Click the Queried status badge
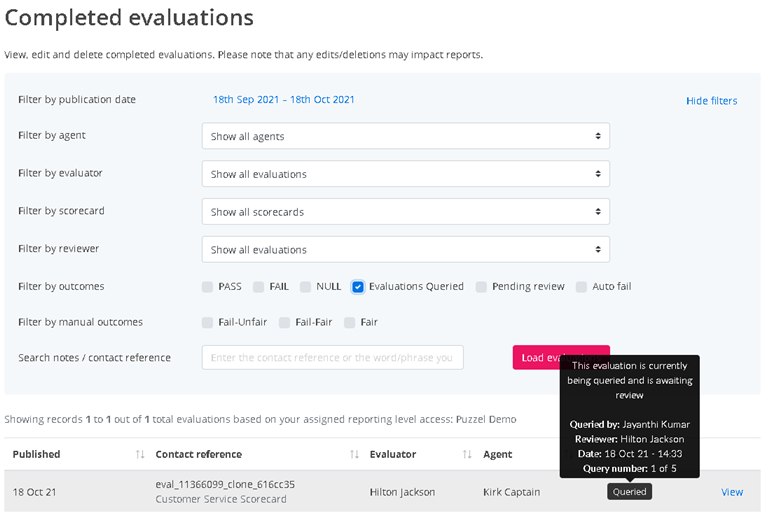 pos(629,492)
